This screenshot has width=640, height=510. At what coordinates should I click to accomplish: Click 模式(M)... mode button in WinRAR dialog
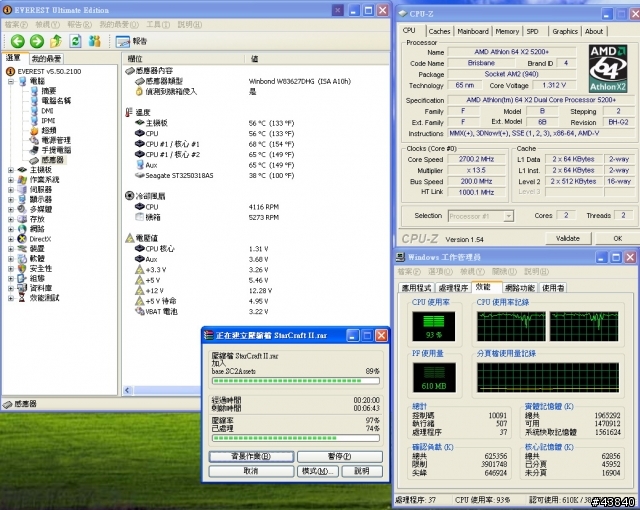[x=318, y=471]
